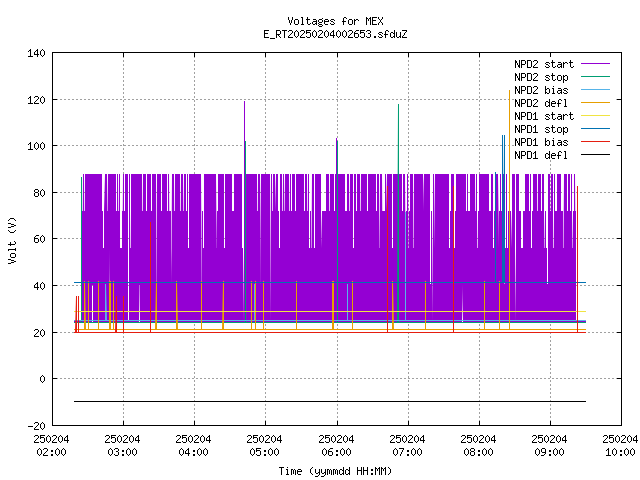
Task: Click the x-axis tick label 250204 02:00
Action: (x=51, y=446)
